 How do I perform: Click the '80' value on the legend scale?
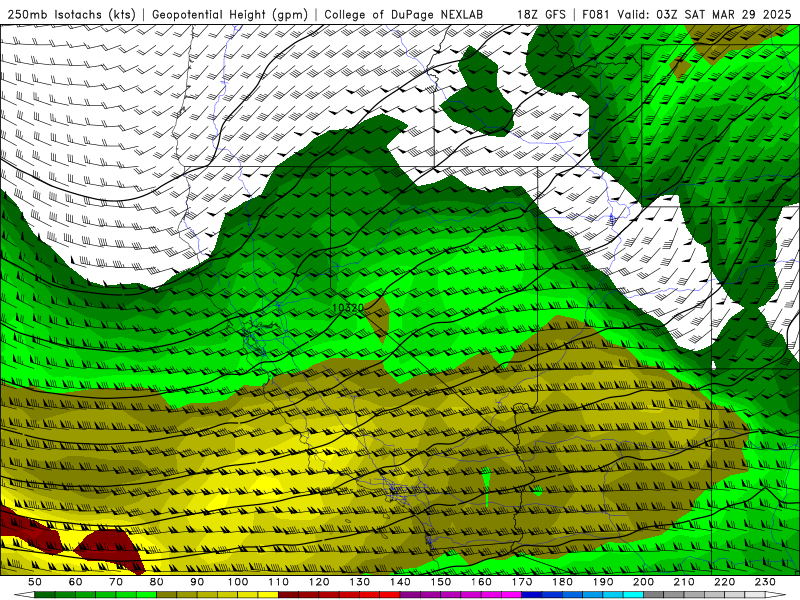click(157, 582)
